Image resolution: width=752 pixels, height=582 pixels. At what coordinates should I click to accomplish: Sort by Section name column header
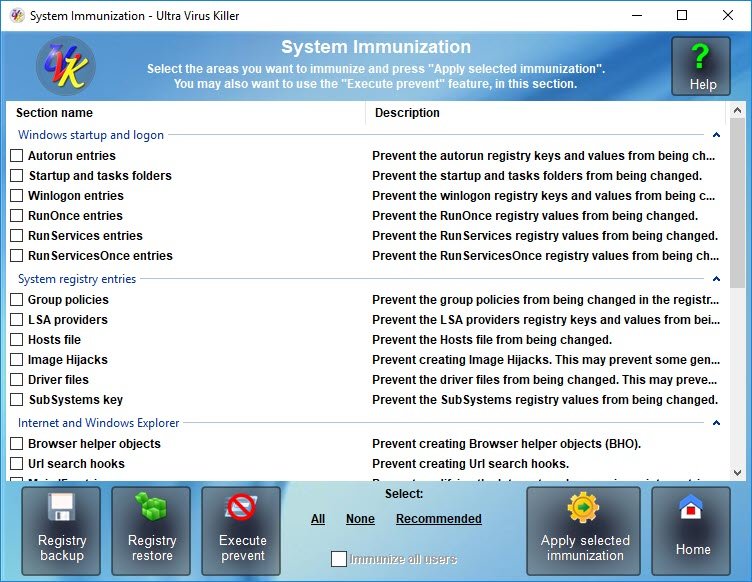click(186, 113)
